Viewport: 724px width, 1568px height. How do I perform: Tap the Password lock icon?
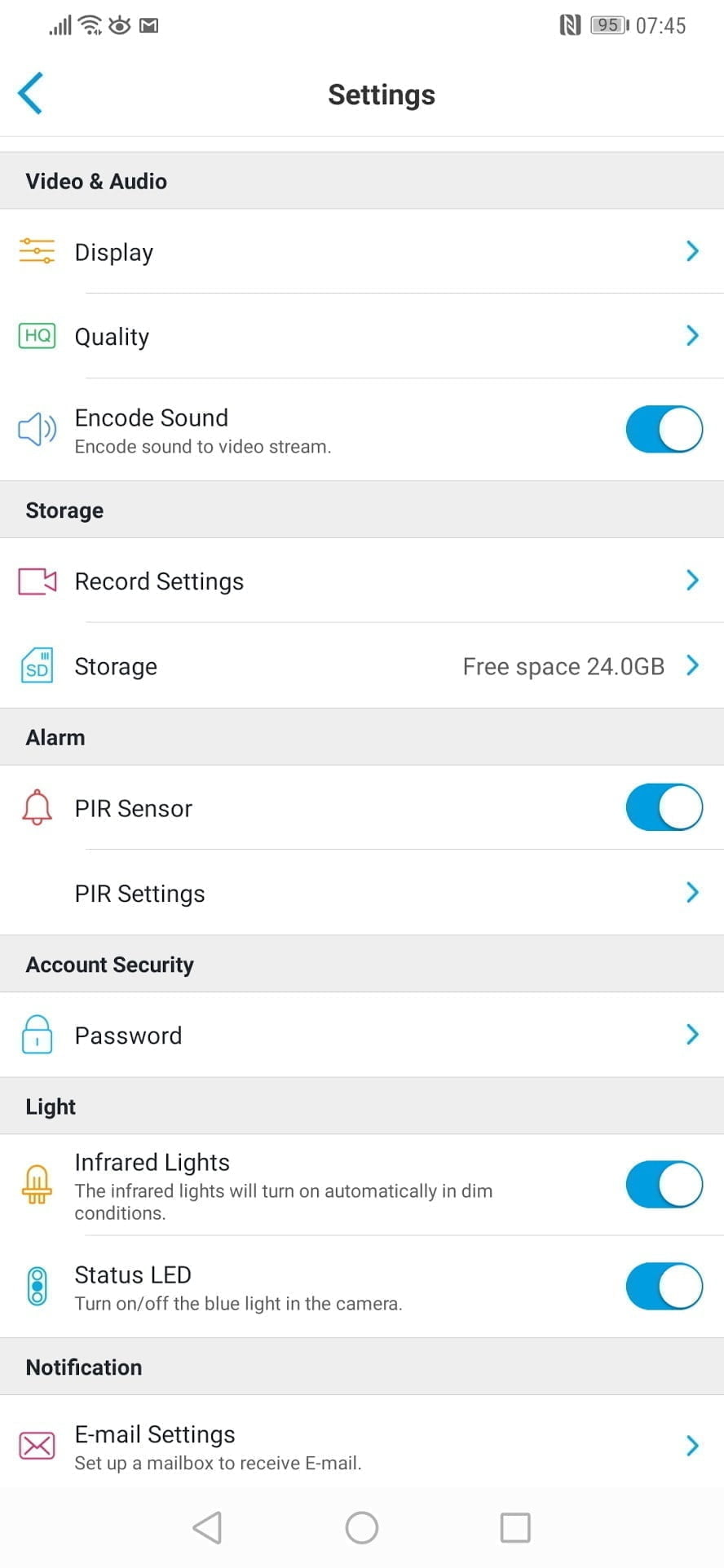point(37,1036)
